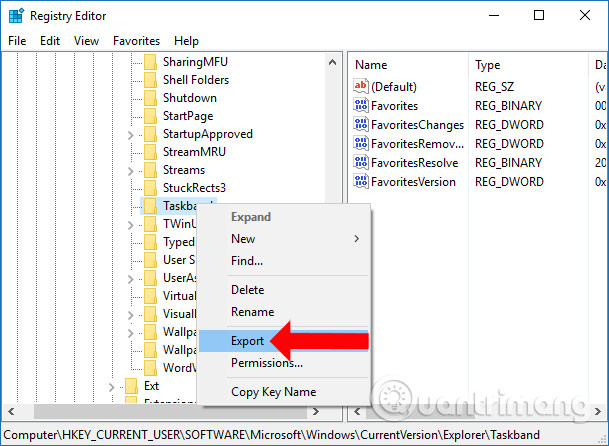The width and height of the screenshot is (609, 446).
Task: Select the SharingMFU key label
Action: click(195, 62)
